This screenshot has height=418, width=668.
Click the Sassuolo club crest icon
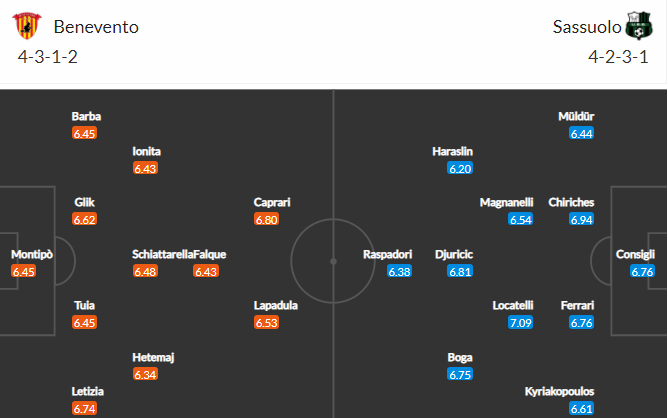[x=639, y=26]
